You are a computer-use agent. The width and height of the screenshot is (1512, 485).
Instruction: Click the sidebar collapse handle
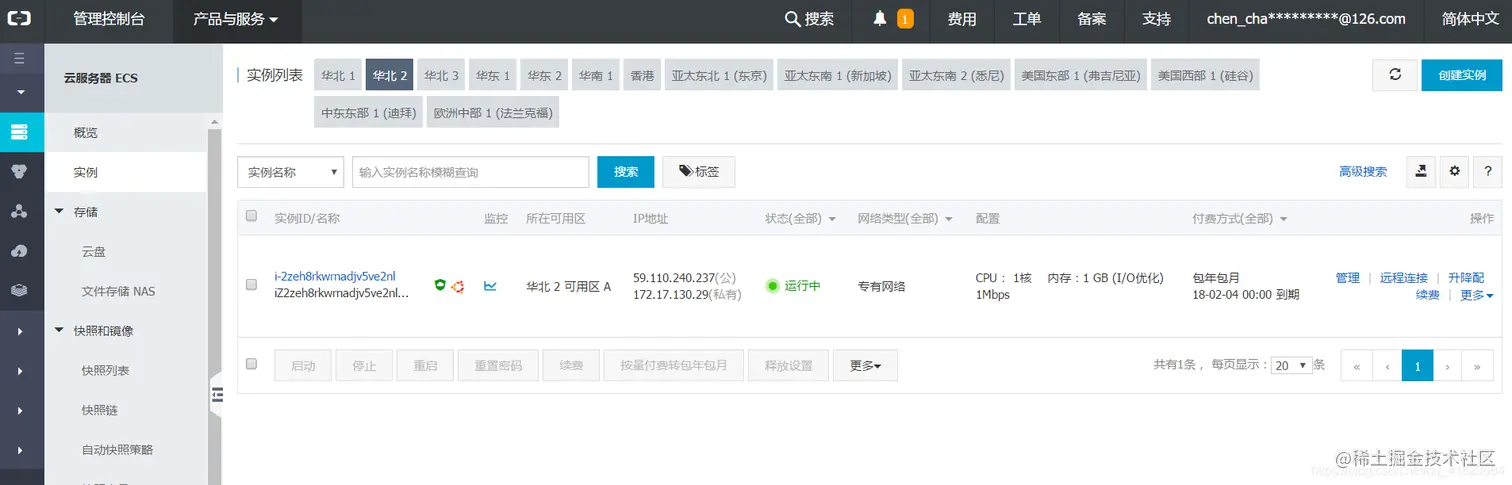tap(215, 397)
